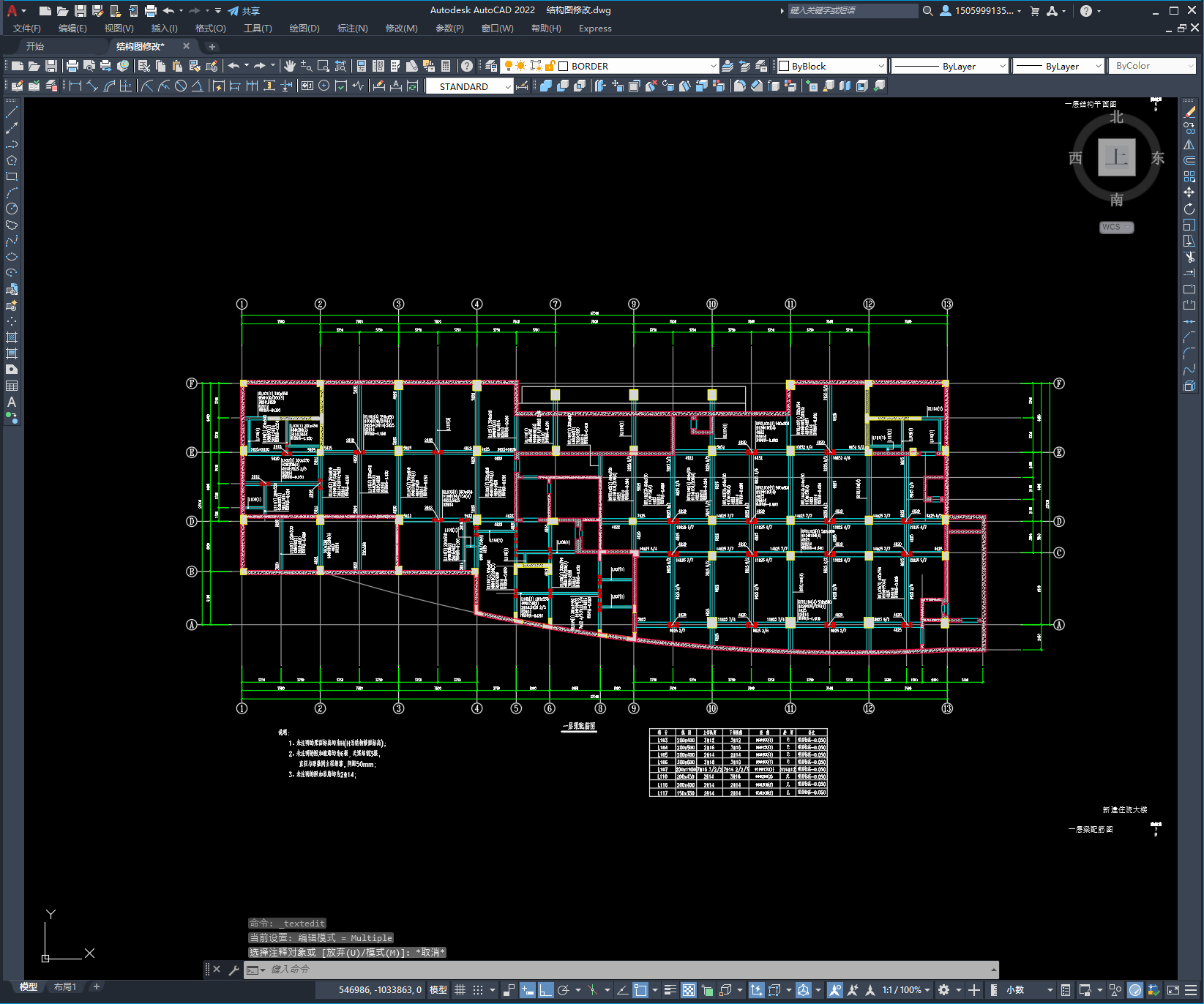The height and width of the screenshot is (1004, 1204).
Task: Select the Multiline Text A tool
Action: 12,402
